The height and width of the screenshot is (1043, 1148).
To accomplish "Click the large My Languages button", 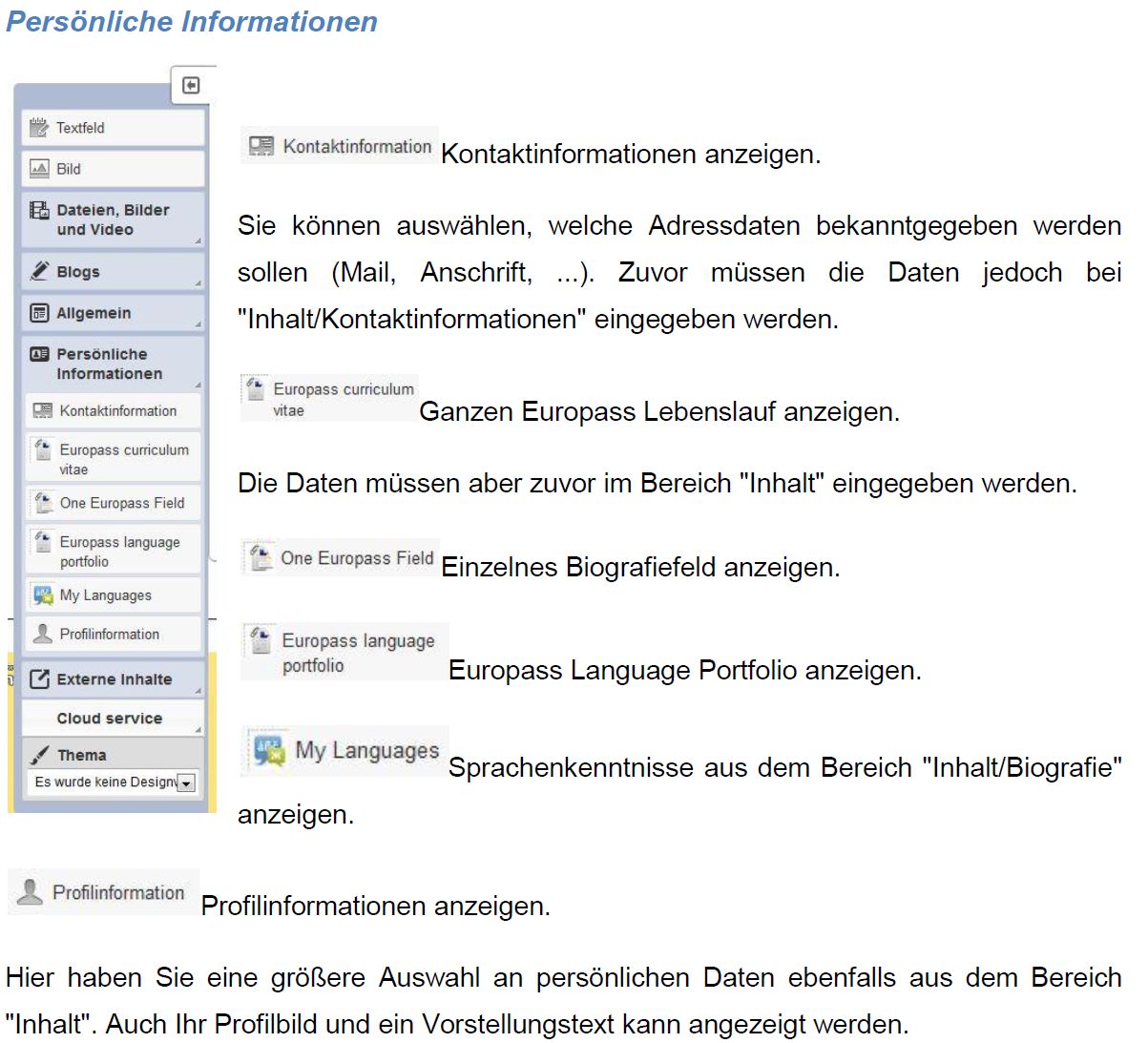I will [x=345, y=751].
